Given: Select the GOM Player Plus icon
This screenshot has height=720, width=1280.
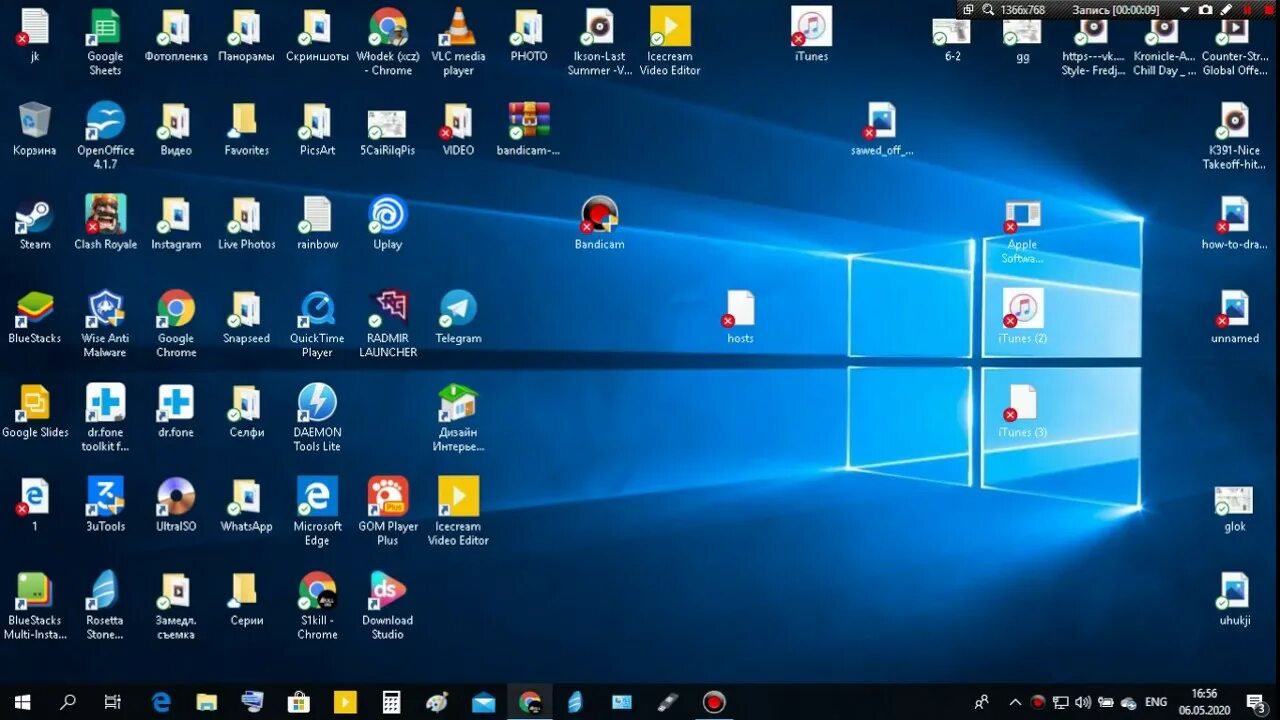Looking at the screenshot, I should tap(387, 511).
